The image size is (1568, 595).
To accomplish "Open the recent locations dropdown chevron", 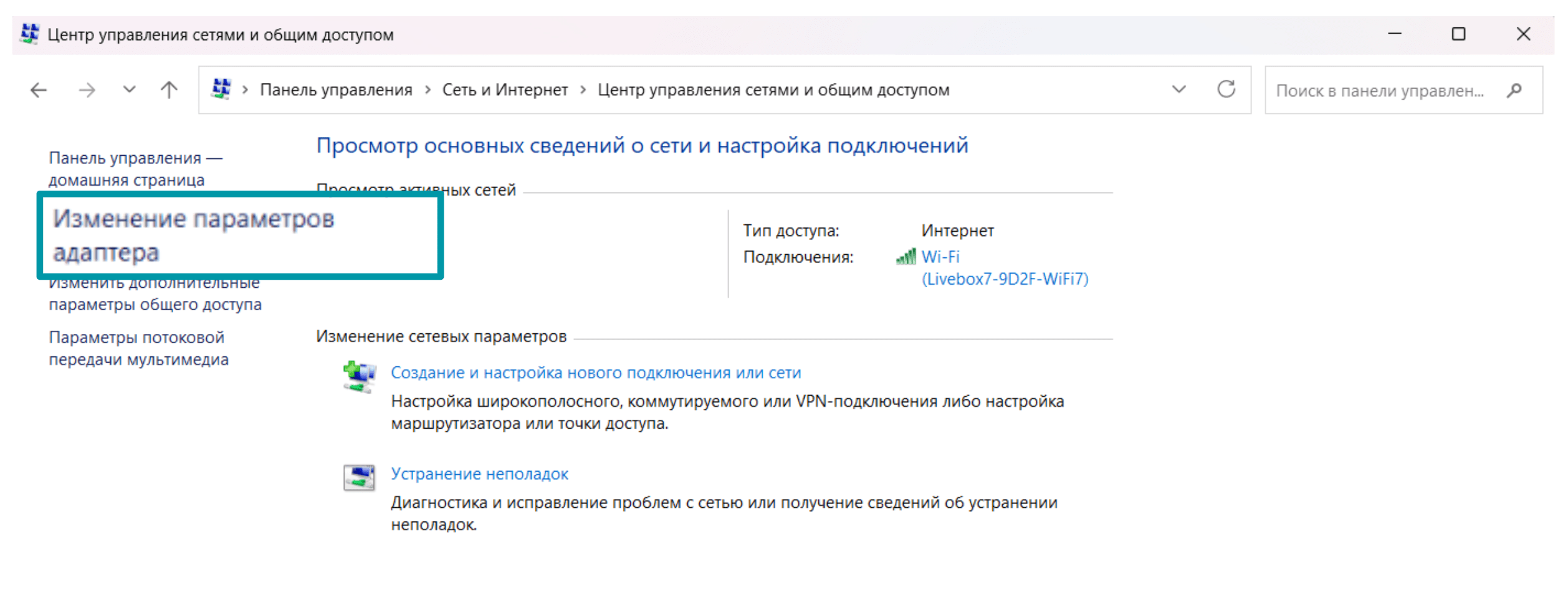I will 128,89.
